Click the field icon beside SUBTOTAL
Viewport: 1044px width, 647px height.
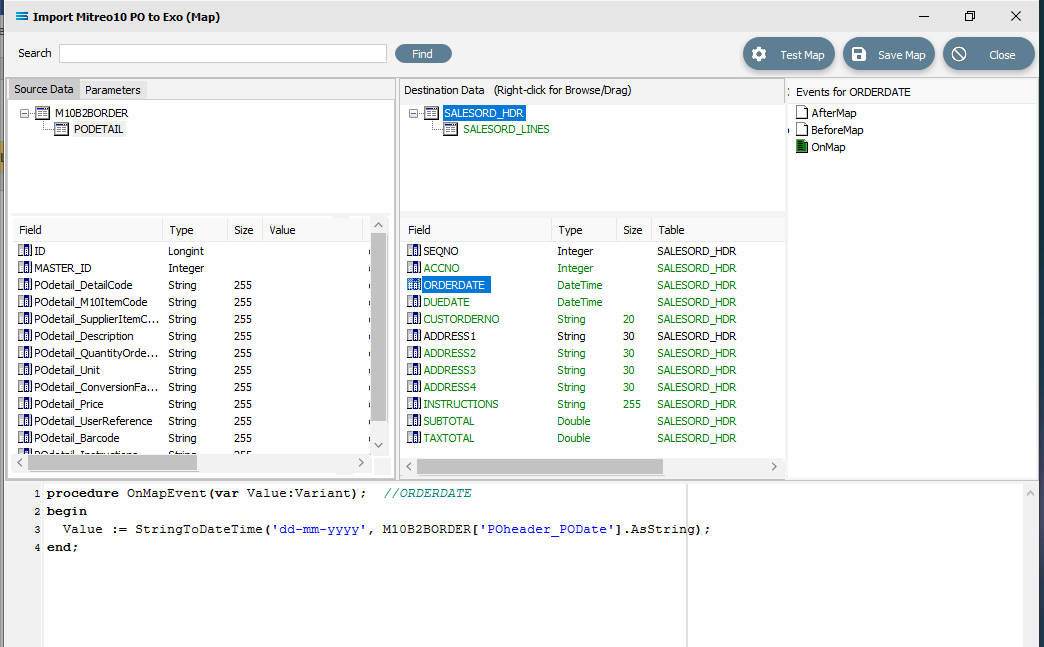(x=413, y=421)
